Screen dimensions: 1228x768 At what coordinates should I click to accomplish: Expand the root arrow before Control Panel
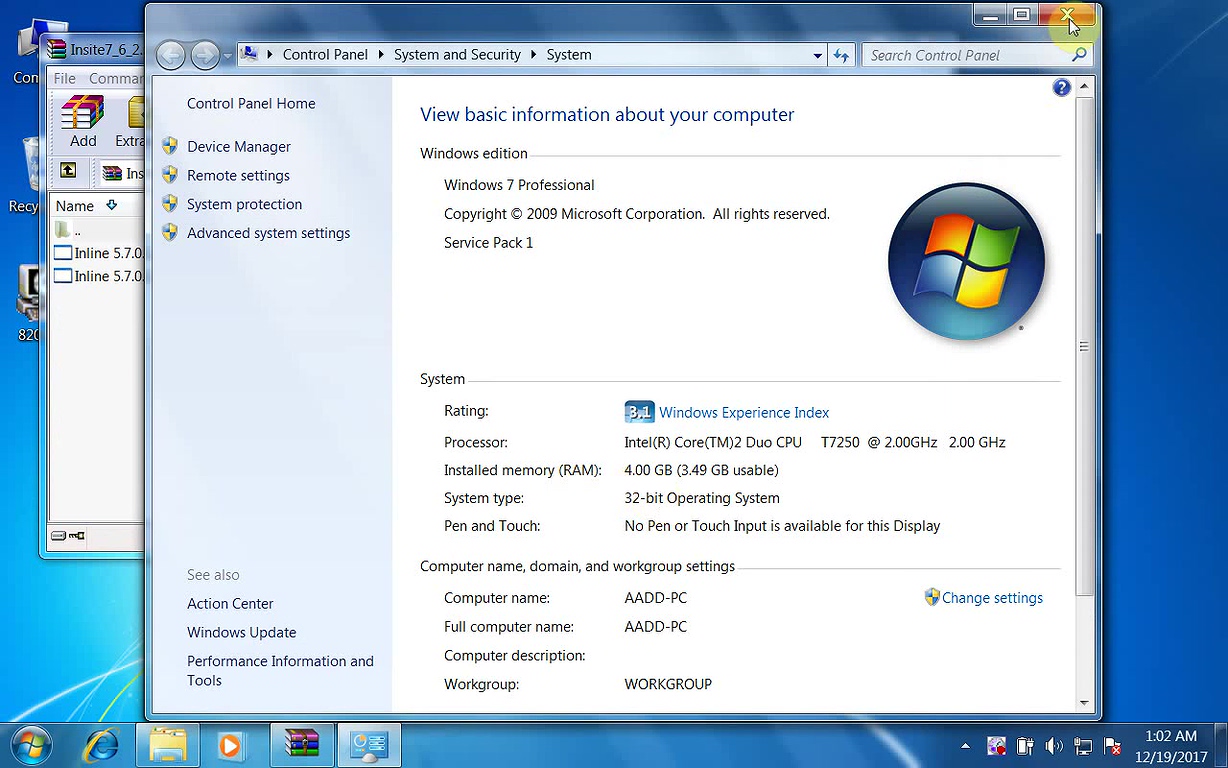(x=270, y=55)
